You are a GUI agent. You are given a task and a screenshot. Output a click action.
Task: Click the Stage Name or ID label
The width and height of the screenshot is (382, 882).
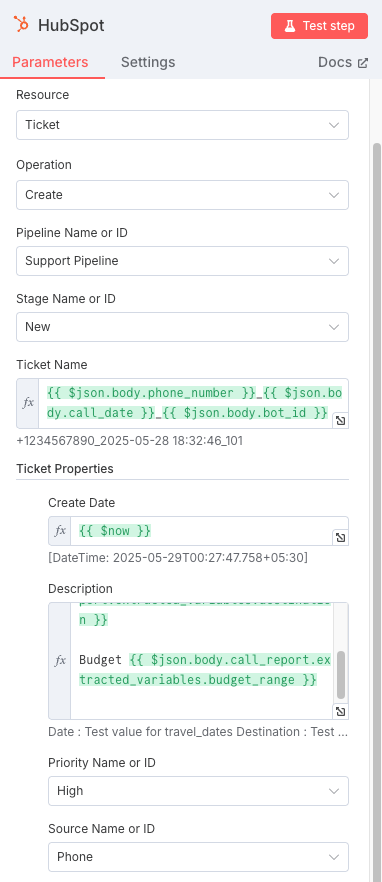point(66,299)
